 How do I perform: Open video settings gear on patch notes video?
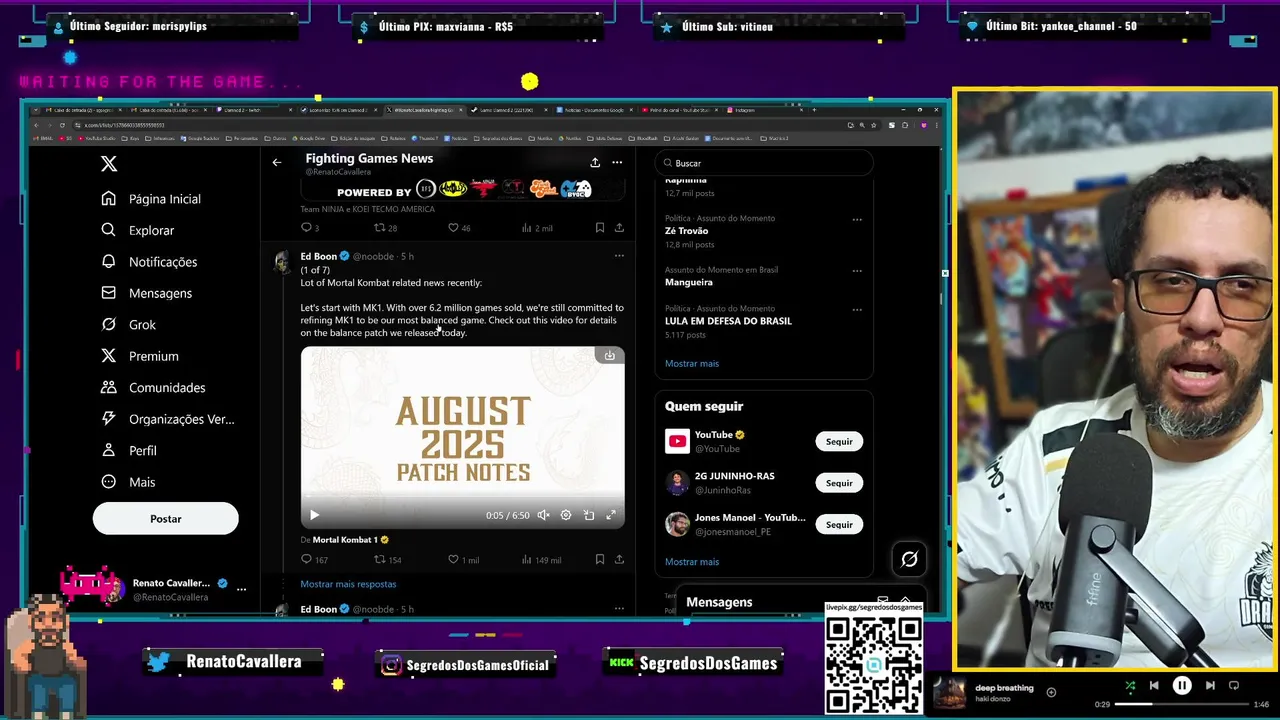(x=566, y=515)
